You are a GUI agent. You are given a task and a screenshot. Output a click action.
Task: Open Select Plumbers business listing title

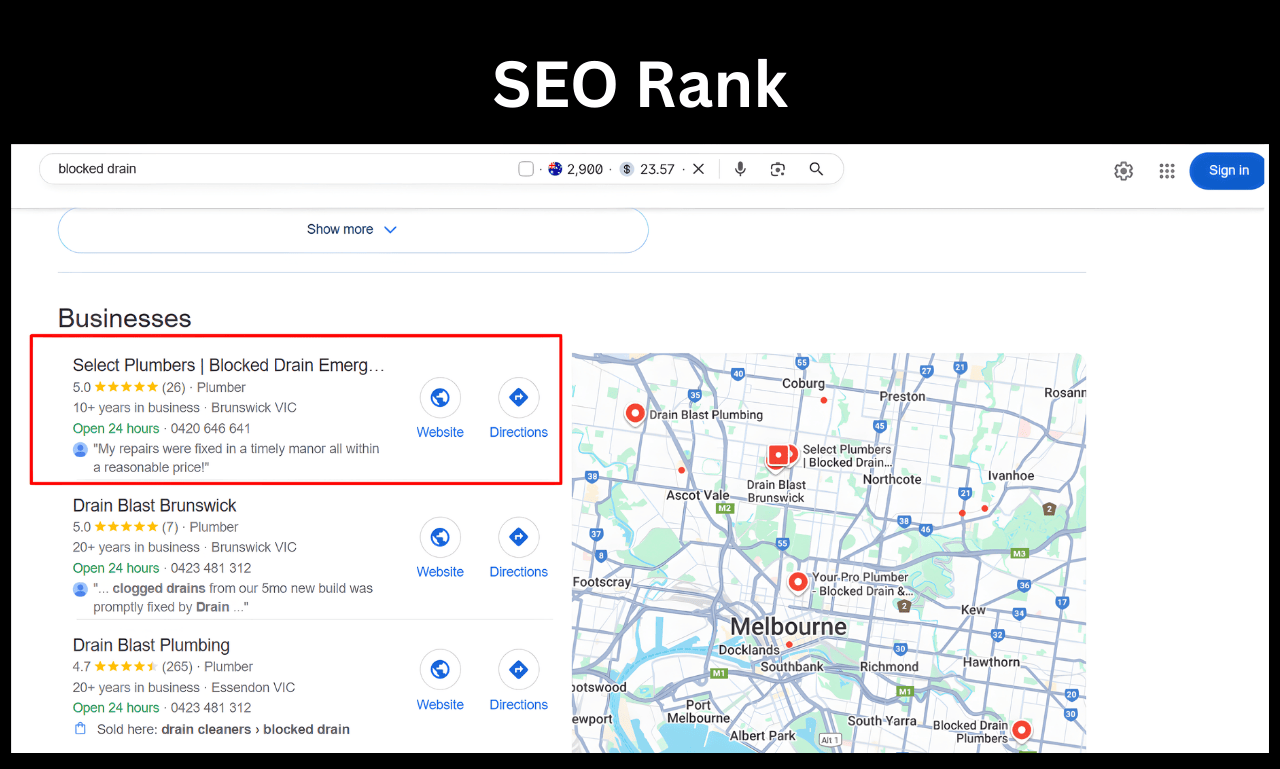pos(228,365)
